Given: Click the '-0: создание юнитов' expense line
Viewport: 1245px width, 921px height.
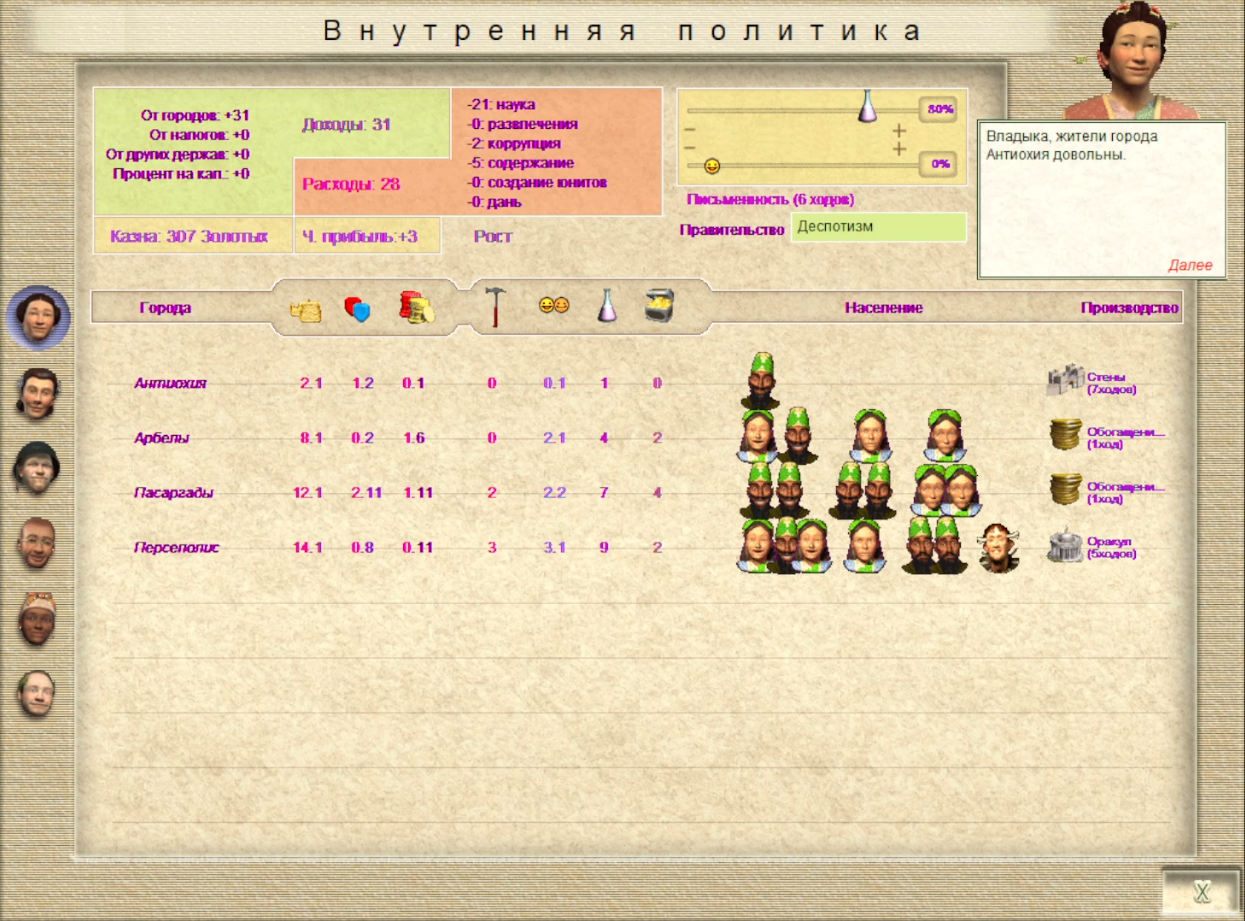Looking at the screenshot, I should [536, 182].
